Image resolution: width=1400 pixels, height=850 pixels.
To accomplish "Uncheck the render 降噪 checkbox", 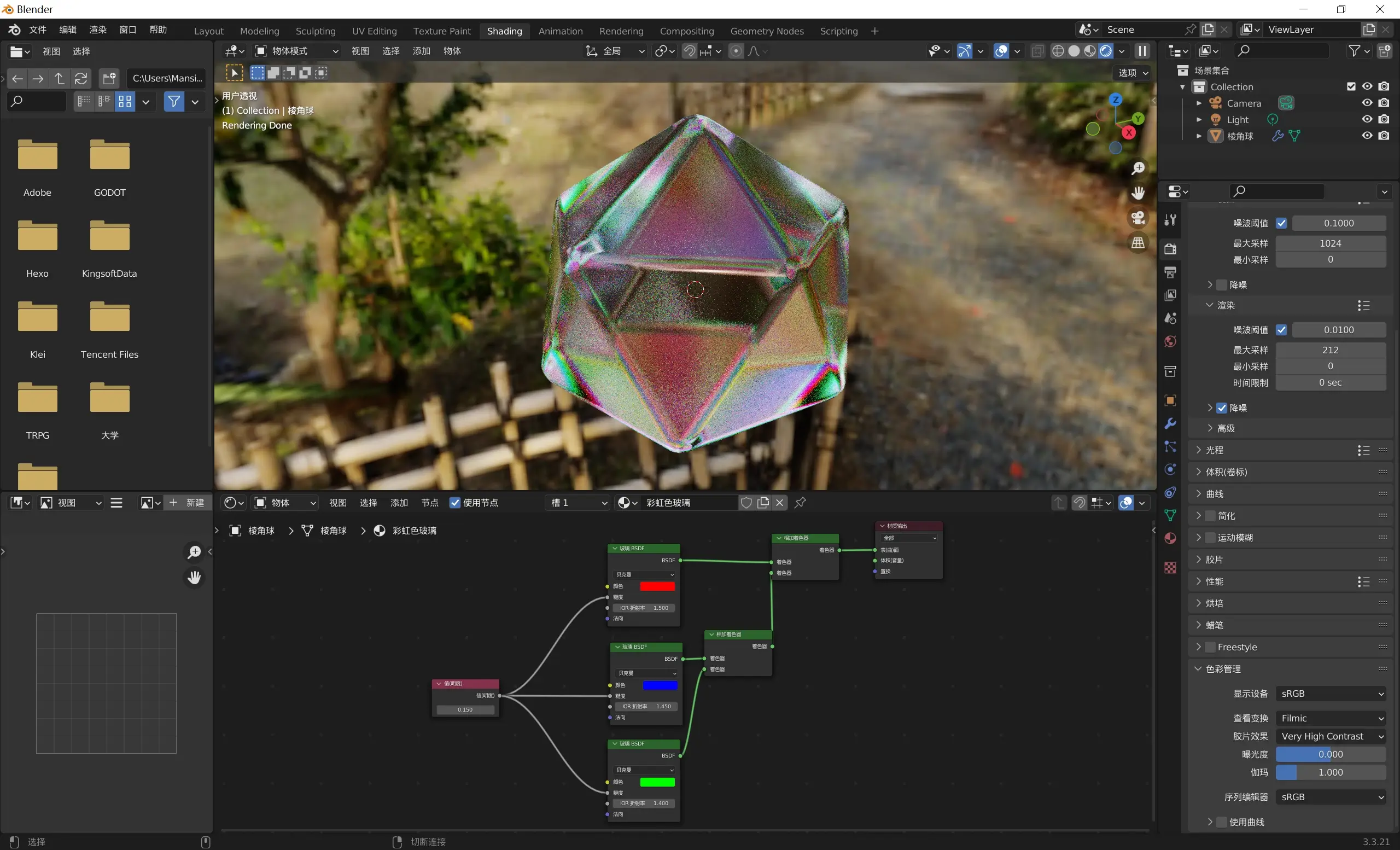I will (1222, 408).
